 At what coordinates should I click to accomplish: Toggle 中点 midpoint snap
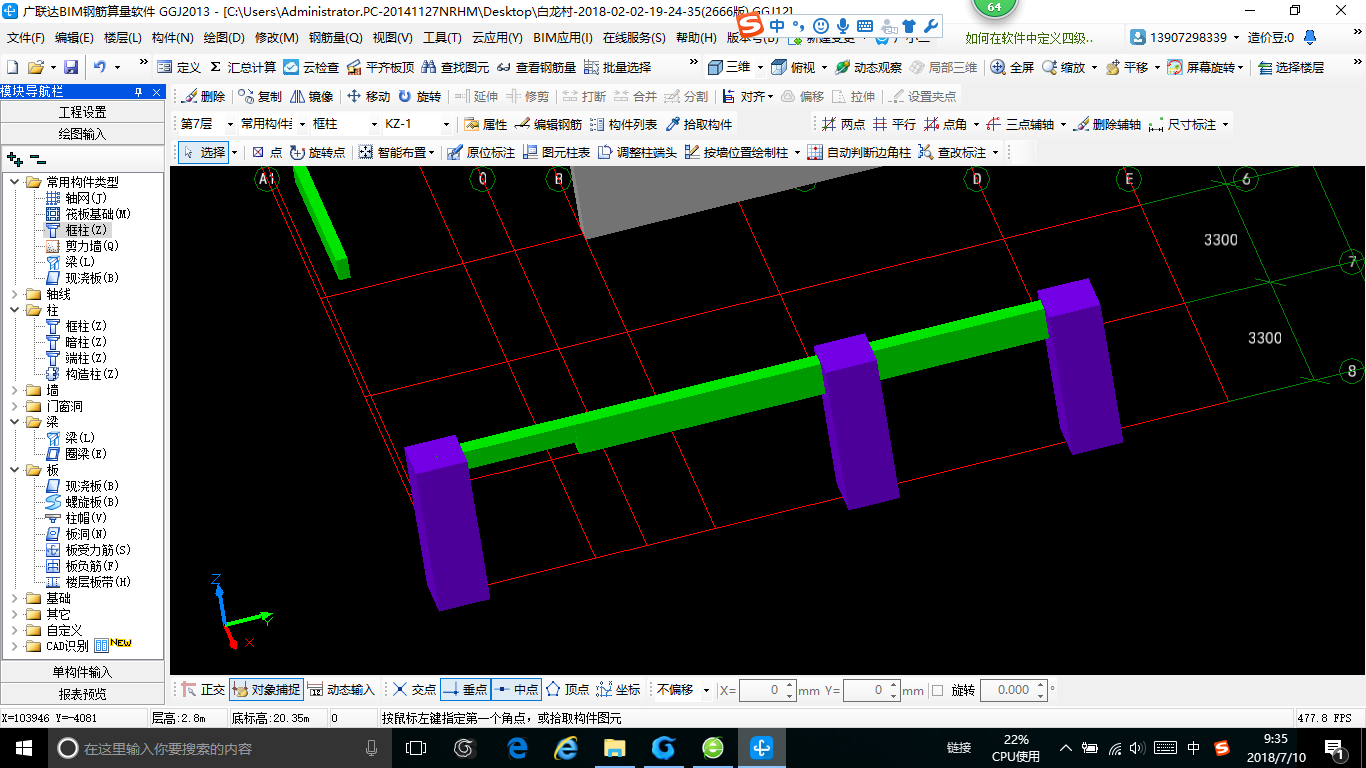point(516,690)
